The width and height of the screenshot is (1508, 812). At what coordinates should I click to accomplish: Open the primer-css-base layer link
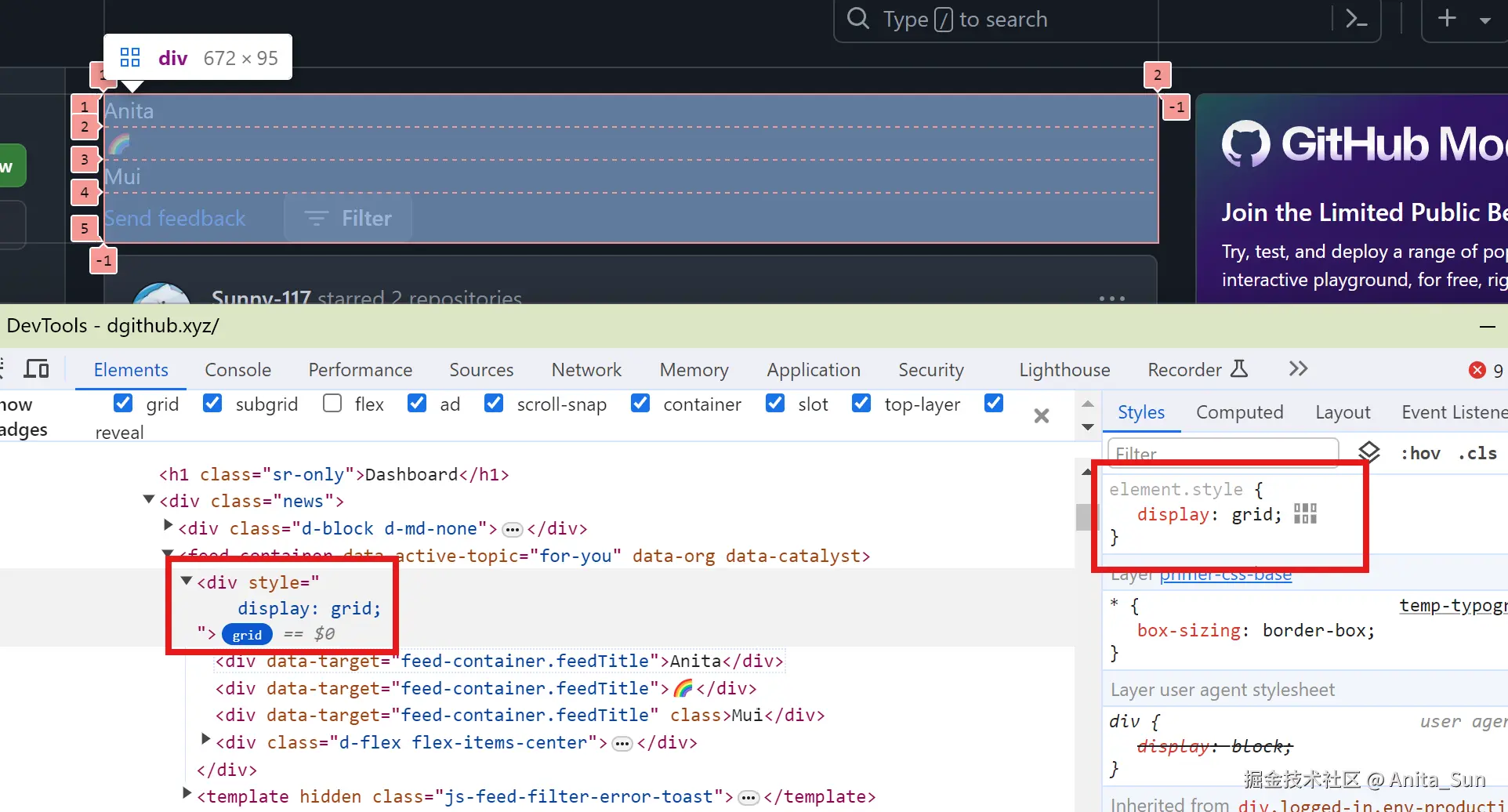pos(1225,575)
